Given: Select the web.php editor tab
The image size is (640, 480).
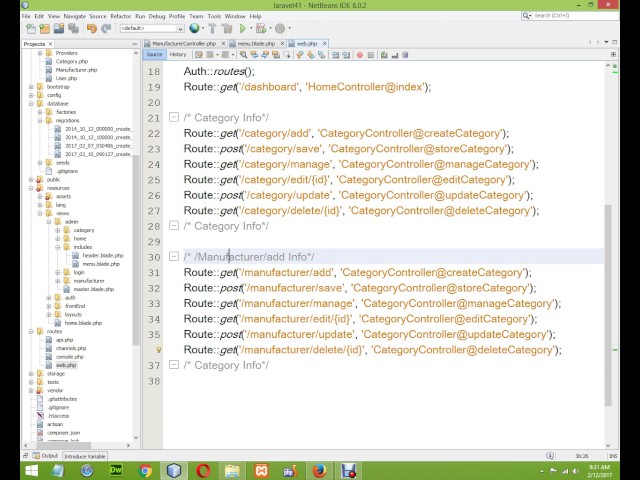Looking at the screenshot, I should pos(307,43).
